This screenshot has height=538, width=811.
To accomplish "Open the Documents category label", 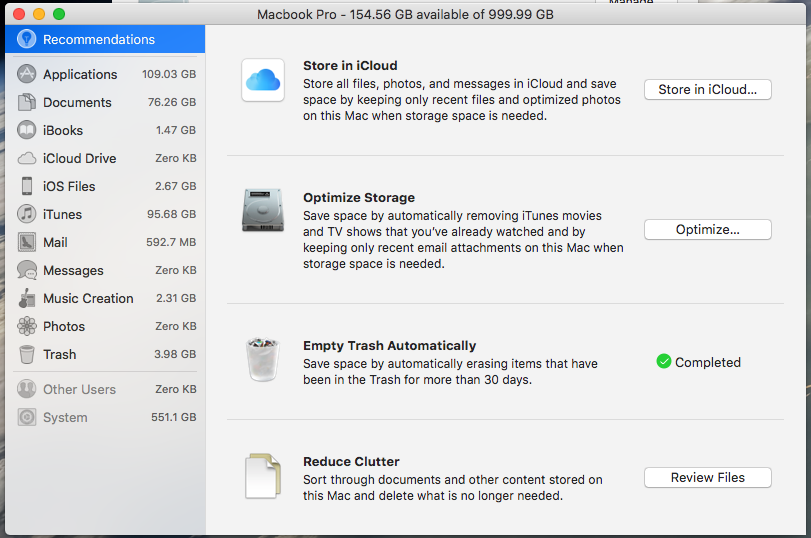I will 77,102.
